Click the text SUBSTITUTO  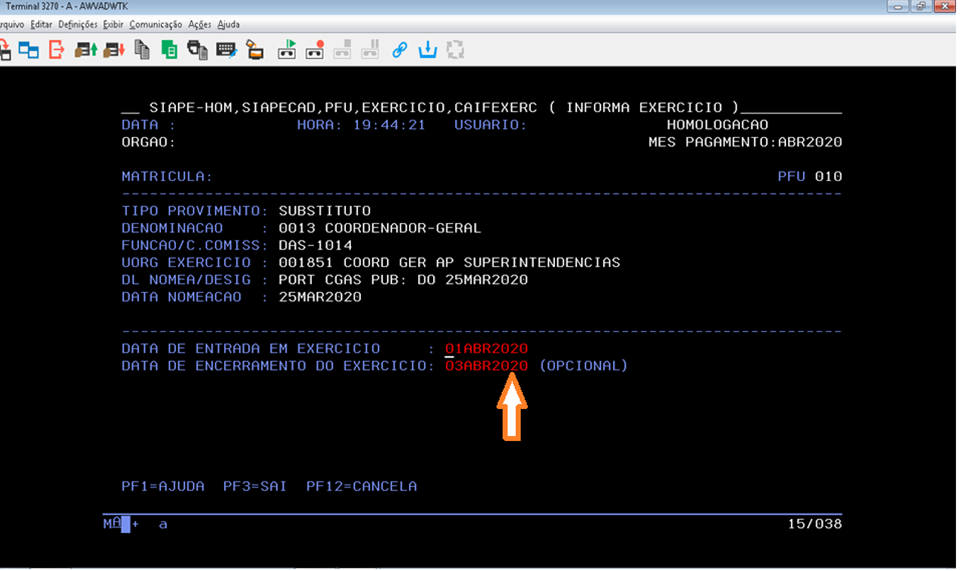click(324, 211)
